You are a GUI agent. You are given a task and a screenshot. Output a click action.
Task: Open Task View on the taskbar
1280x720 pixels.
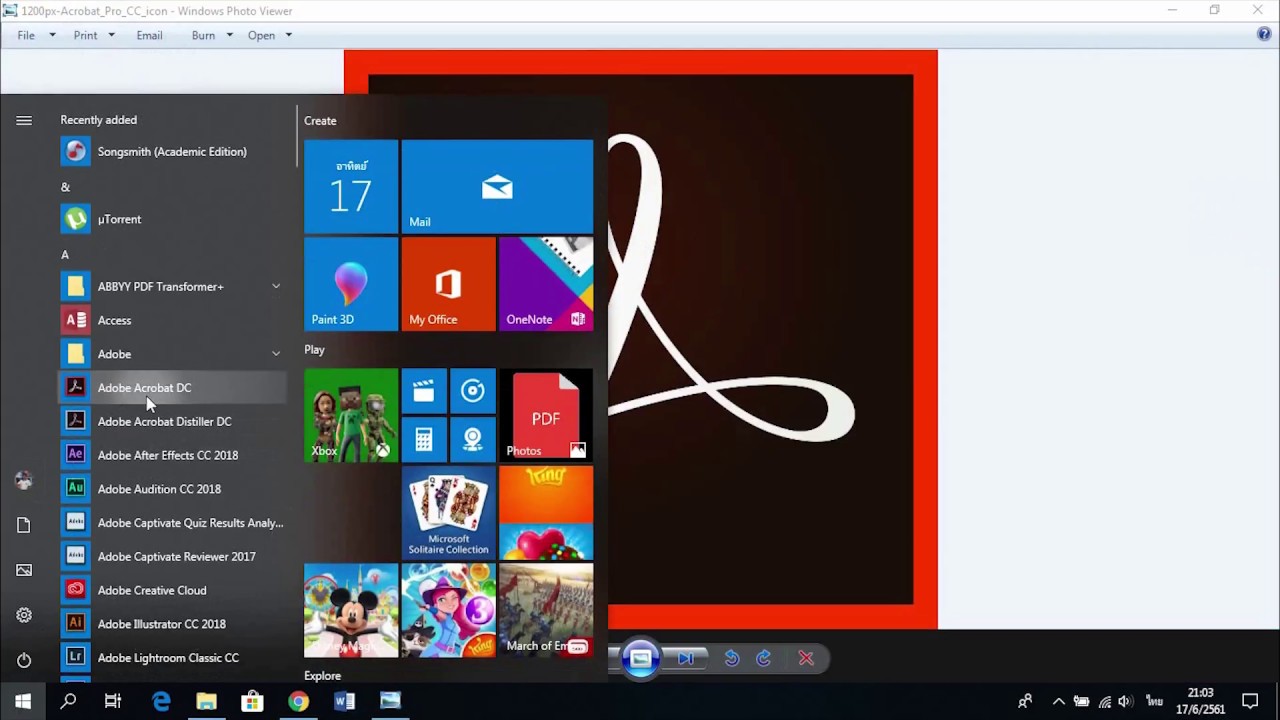coord(113,701)
